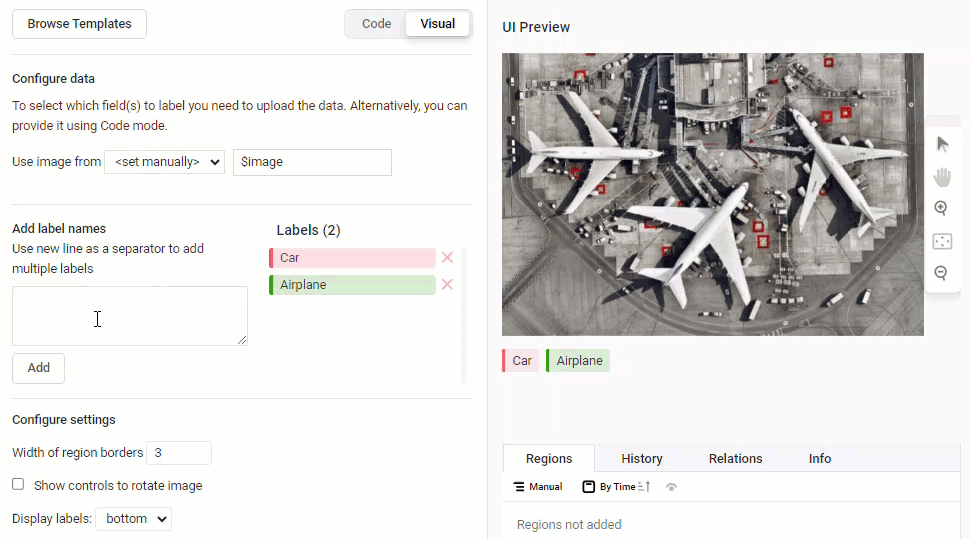Fit image to screen icon
This screenshot has width=971, height=539.
941,241
